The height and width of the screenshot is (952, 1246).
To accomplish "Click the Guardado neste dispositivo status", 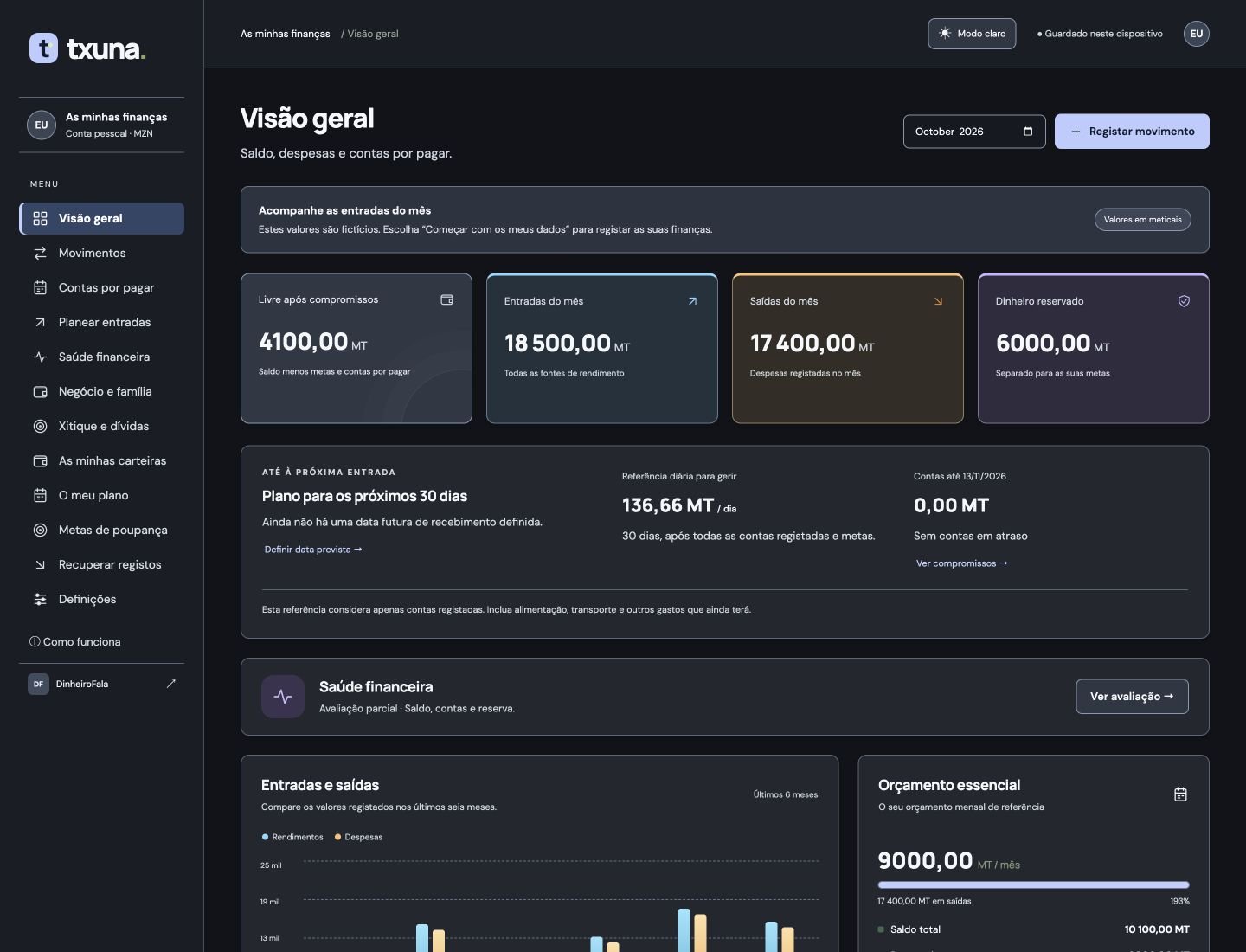I will pos(1100,34).
